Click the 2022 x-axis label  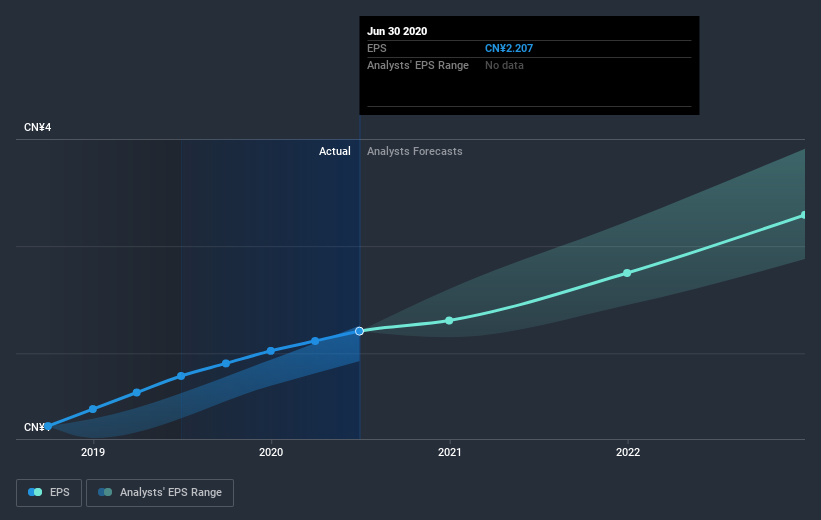(628, 452)
